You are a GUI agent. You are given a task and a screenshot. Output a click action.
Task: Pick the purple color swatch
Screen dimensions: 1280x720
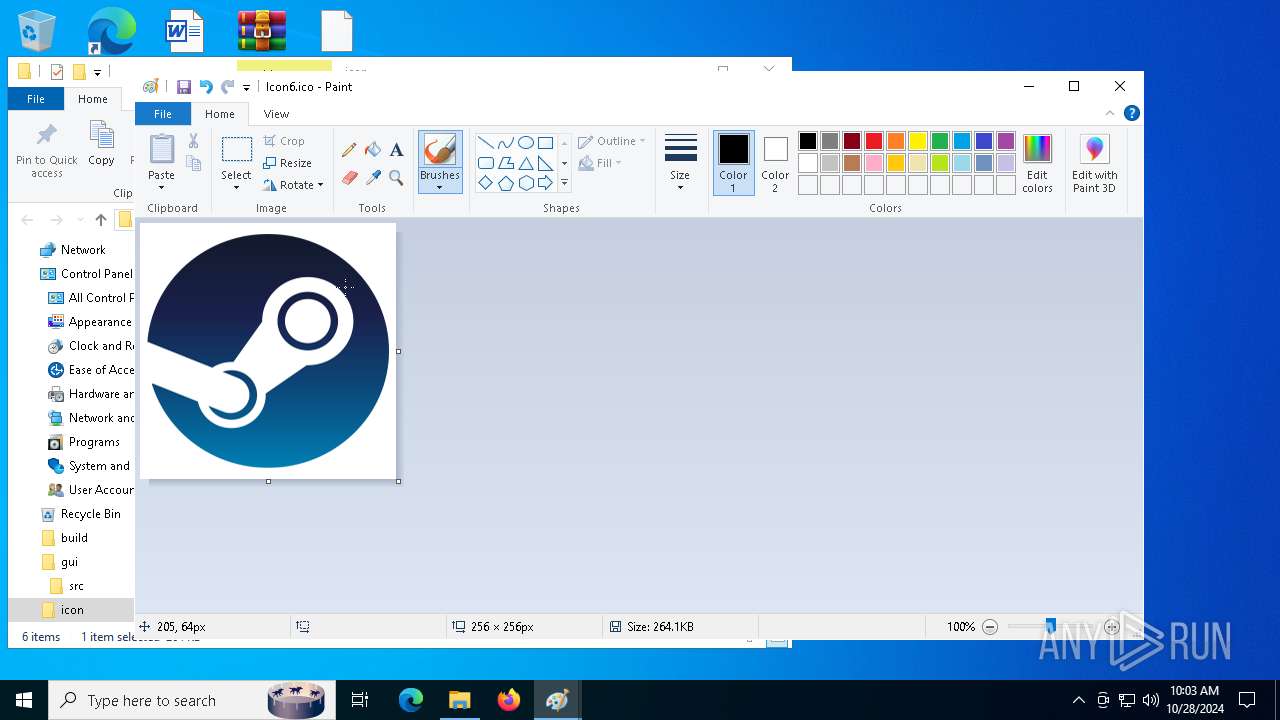(x=1006, y=141)
